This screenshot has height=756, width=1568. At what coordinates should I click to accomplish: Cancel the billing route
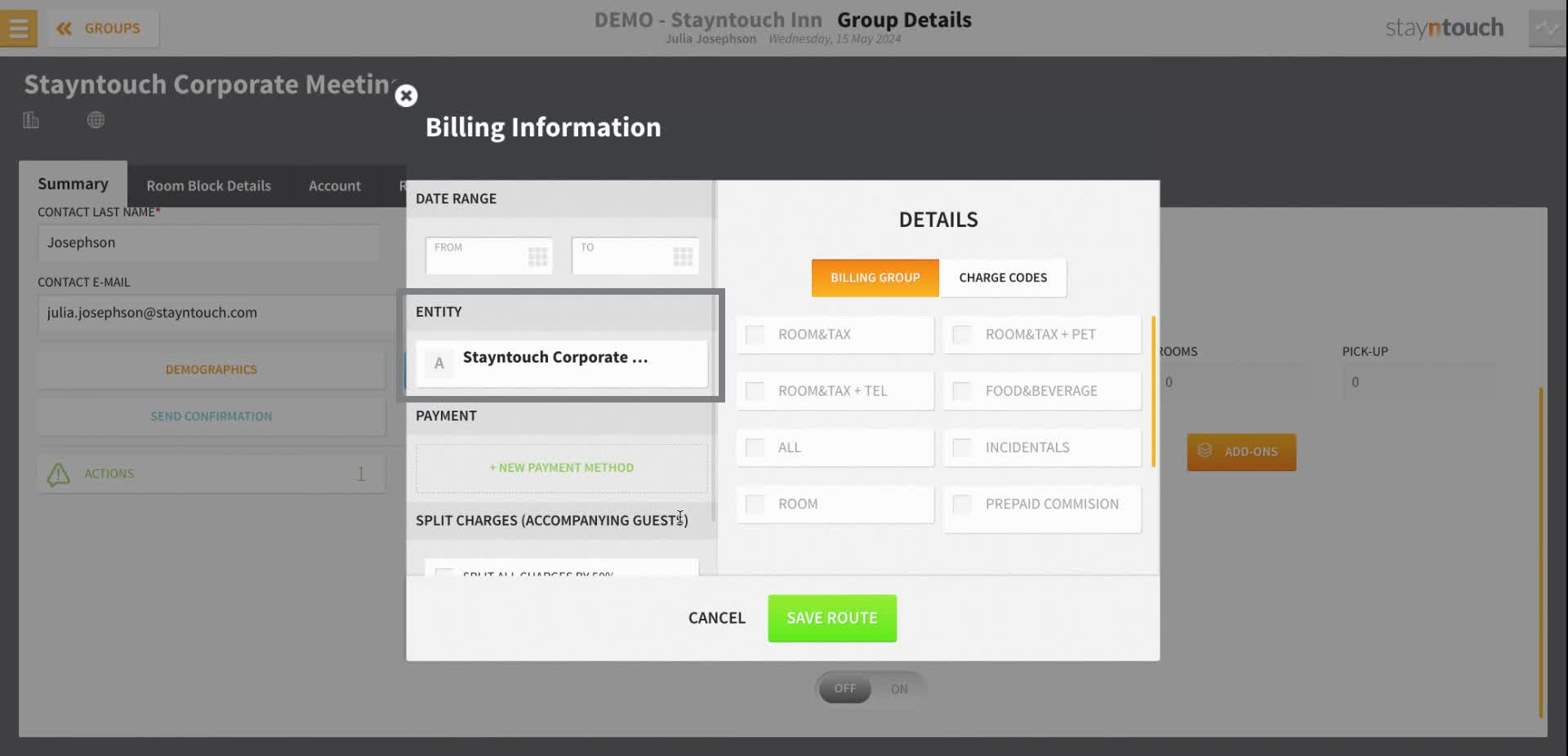716,618
